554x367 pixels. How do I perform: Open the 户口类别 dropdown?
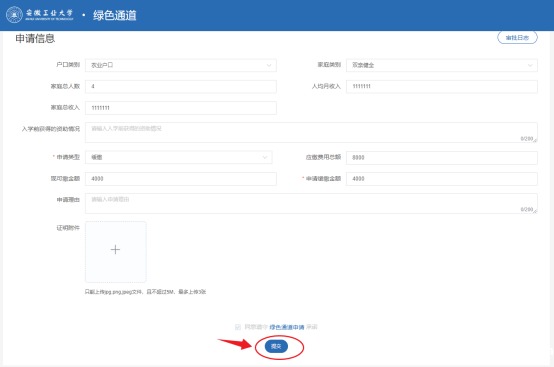point(181,65)
